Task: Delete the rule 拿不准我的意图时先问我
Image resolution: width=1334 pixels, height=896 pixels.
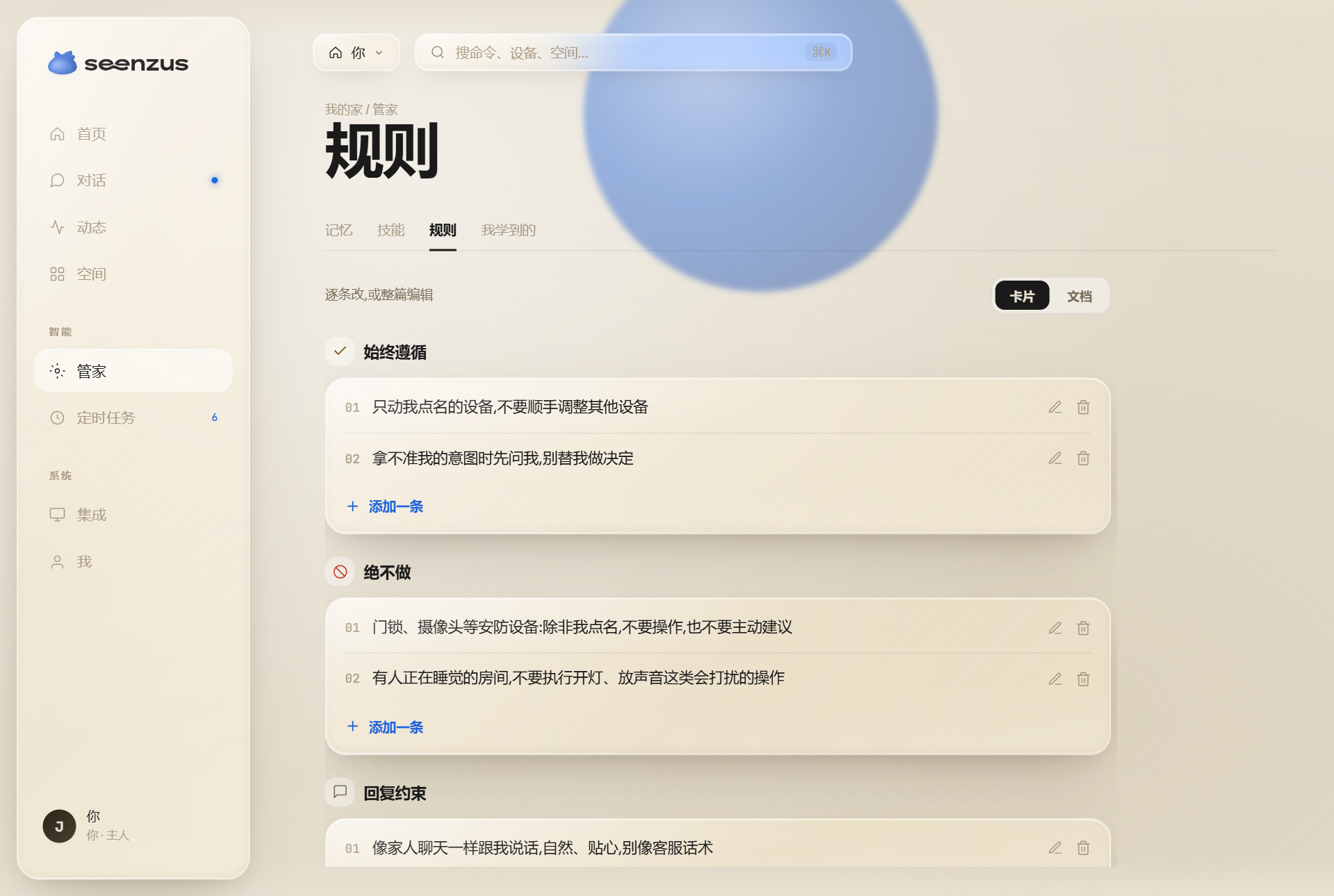Action: (x=1083, y=458)
